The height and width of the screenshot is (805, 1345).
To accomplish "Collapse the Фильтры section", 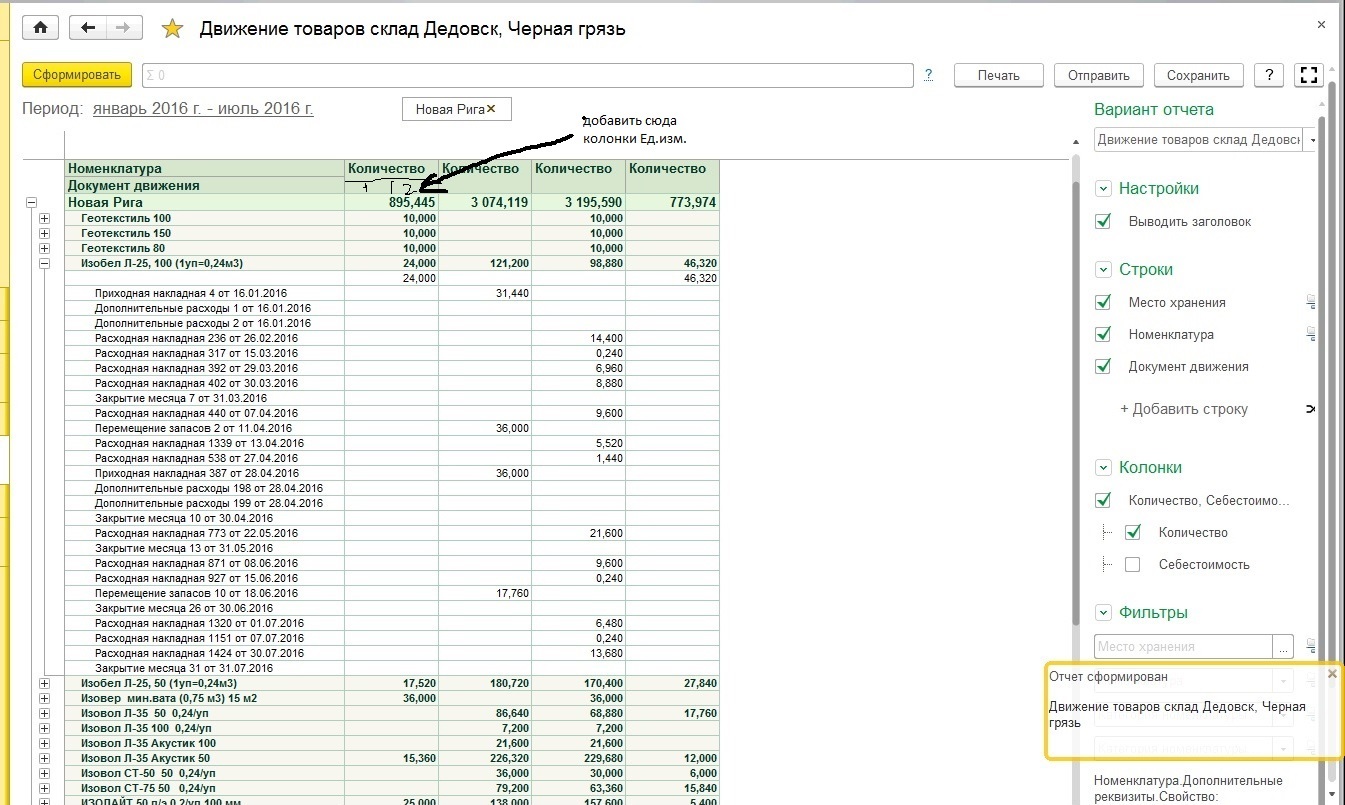I will click(x=1103, y=613).
